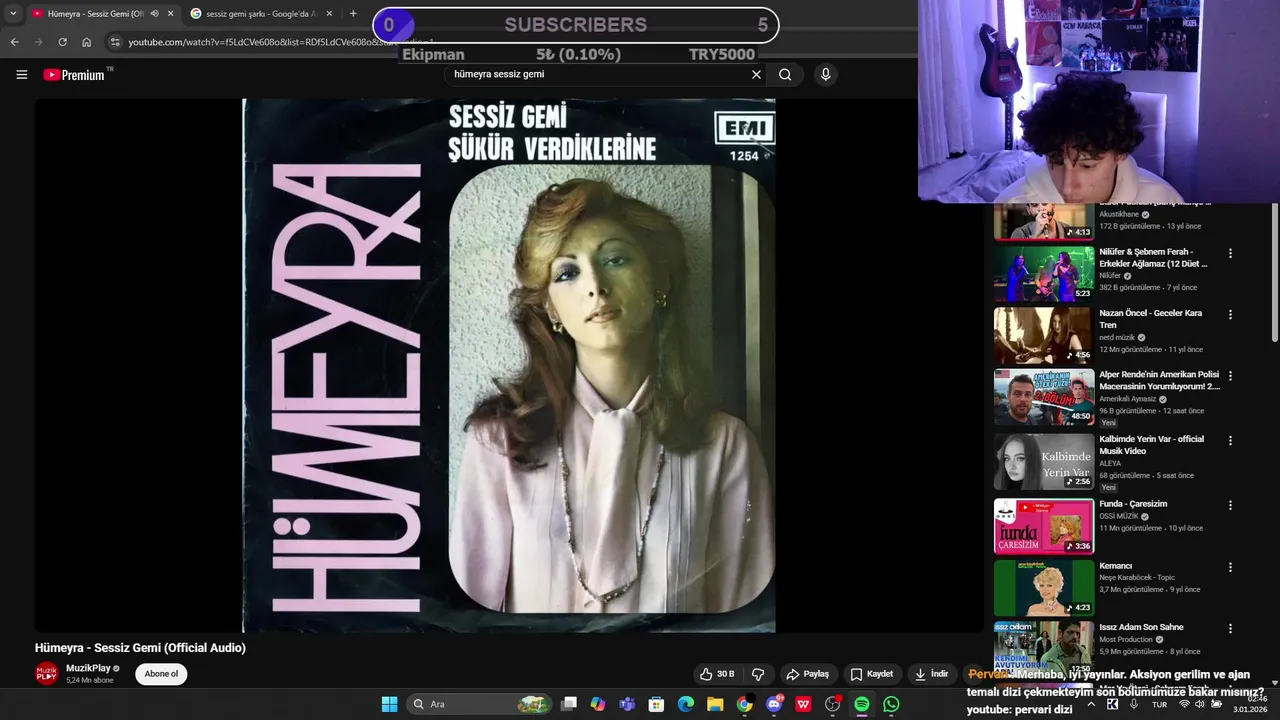Run search with magnifier button
1280x720 pixels.
point(785,74)
